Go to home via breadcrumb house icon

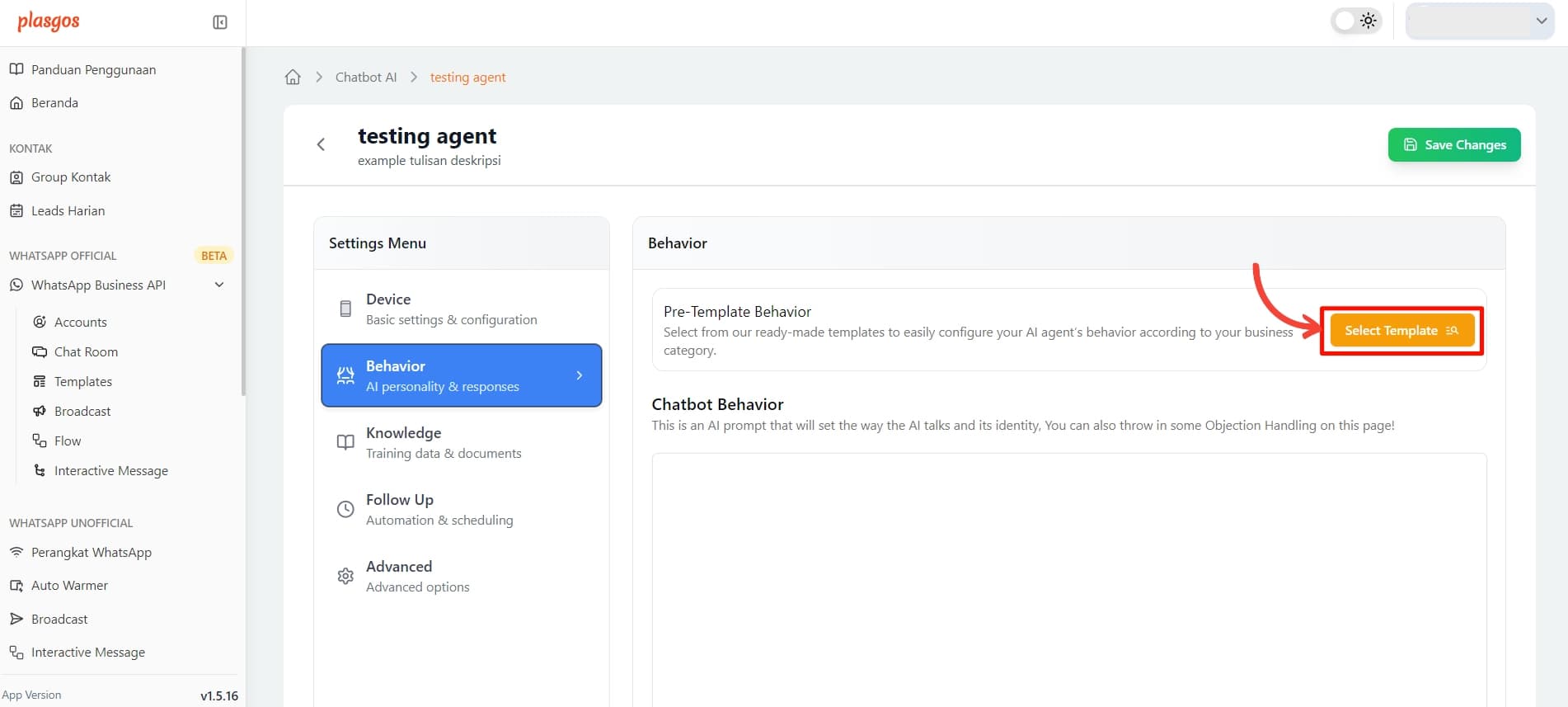[293, 77]
